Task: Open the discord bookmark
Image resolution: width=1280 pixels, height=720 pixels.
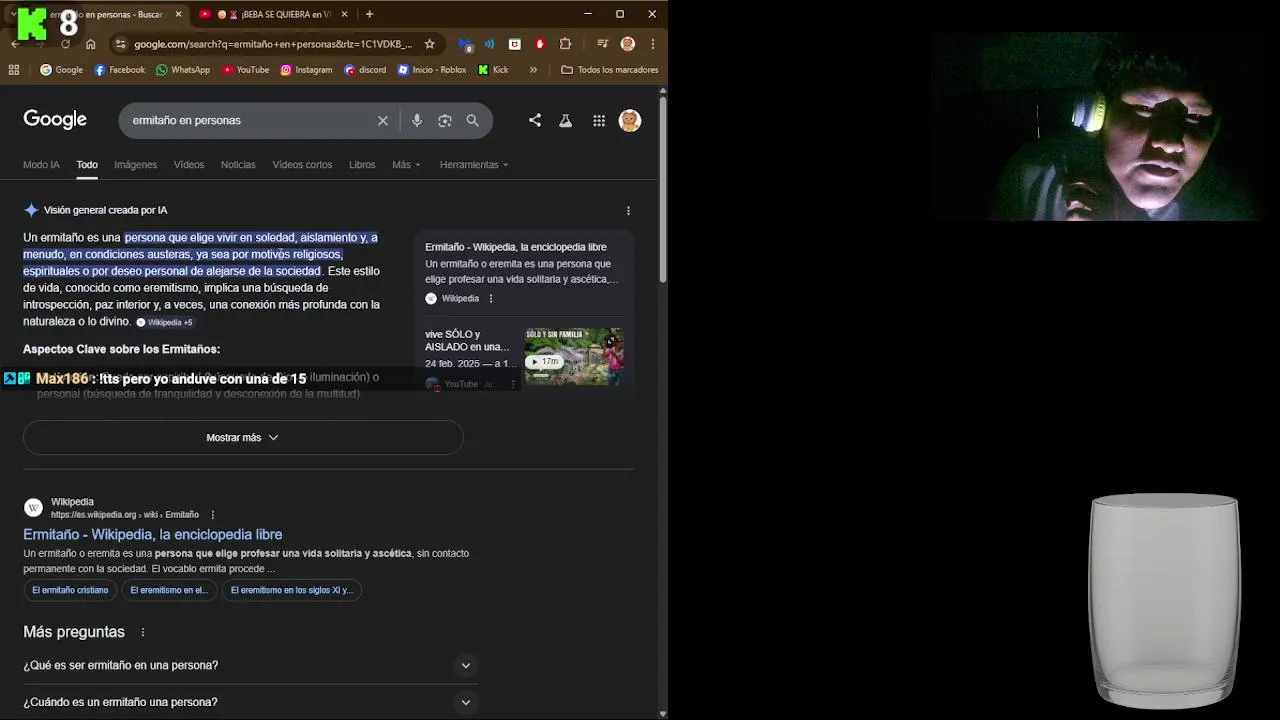Action: [365, 70]
